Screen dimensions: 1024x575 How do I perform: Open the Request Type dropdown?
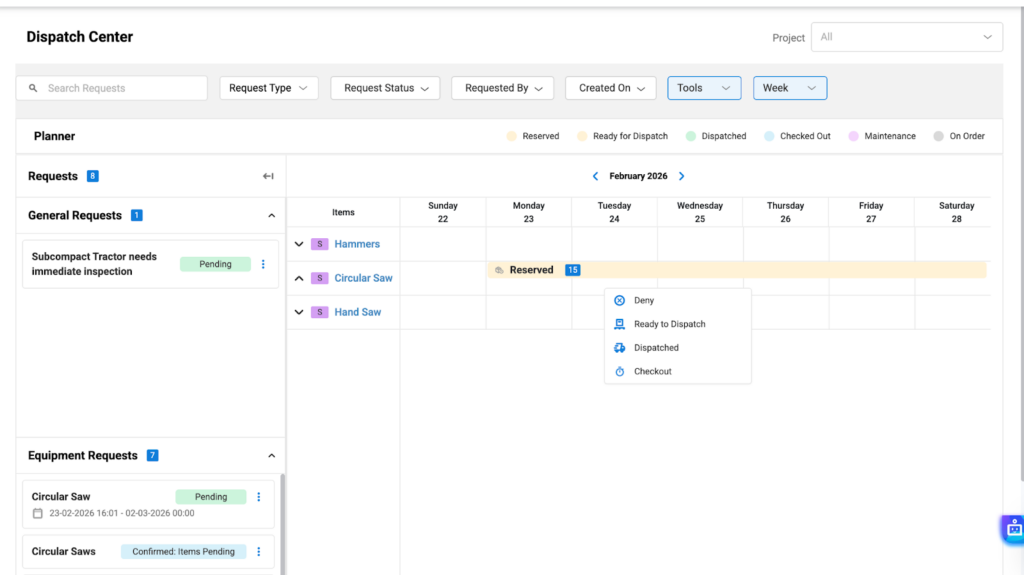pos(268,88)
